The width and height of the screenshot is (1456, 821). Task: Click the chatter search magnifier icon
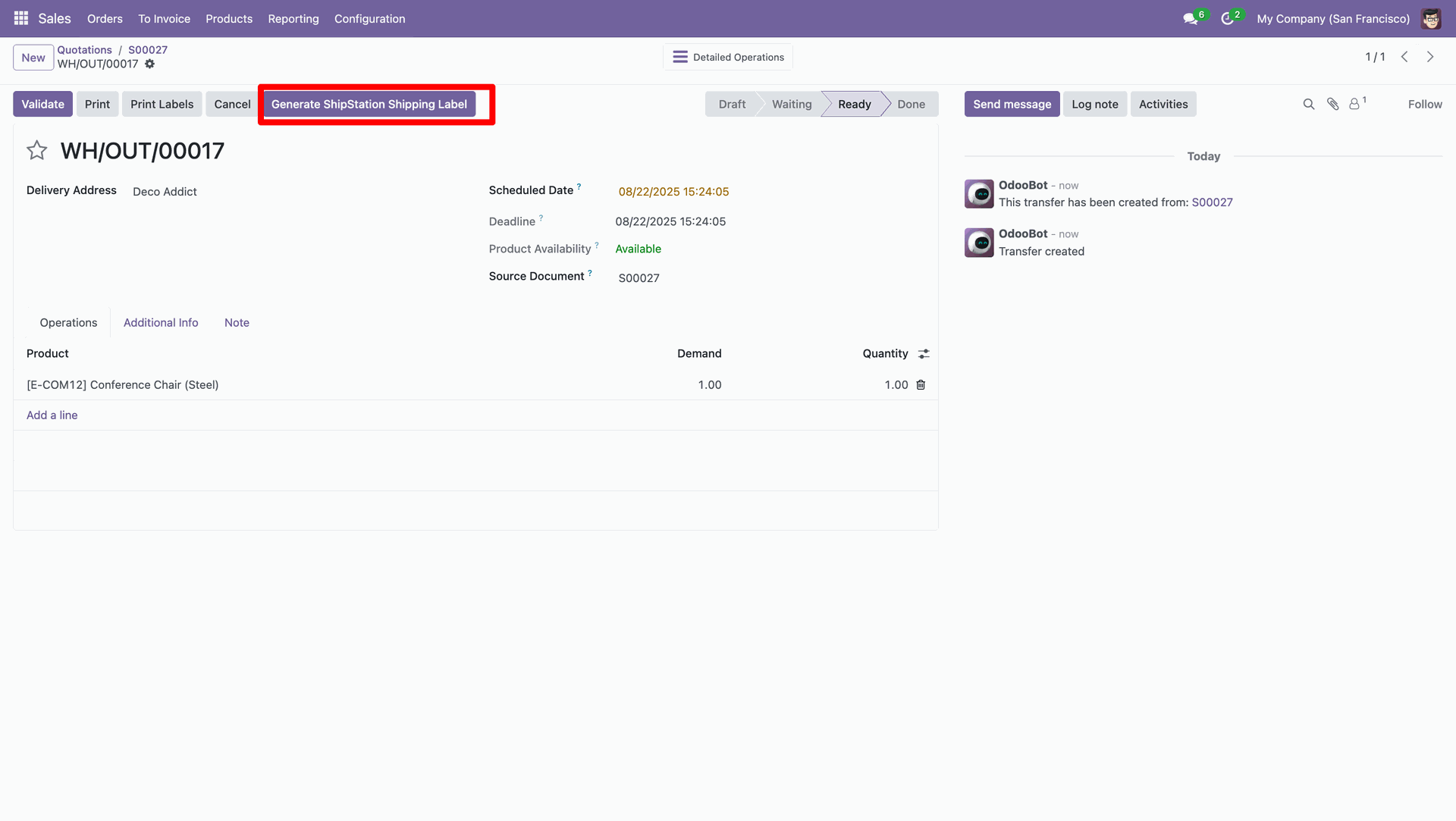pyautogui.click(x=1308, y=105)
